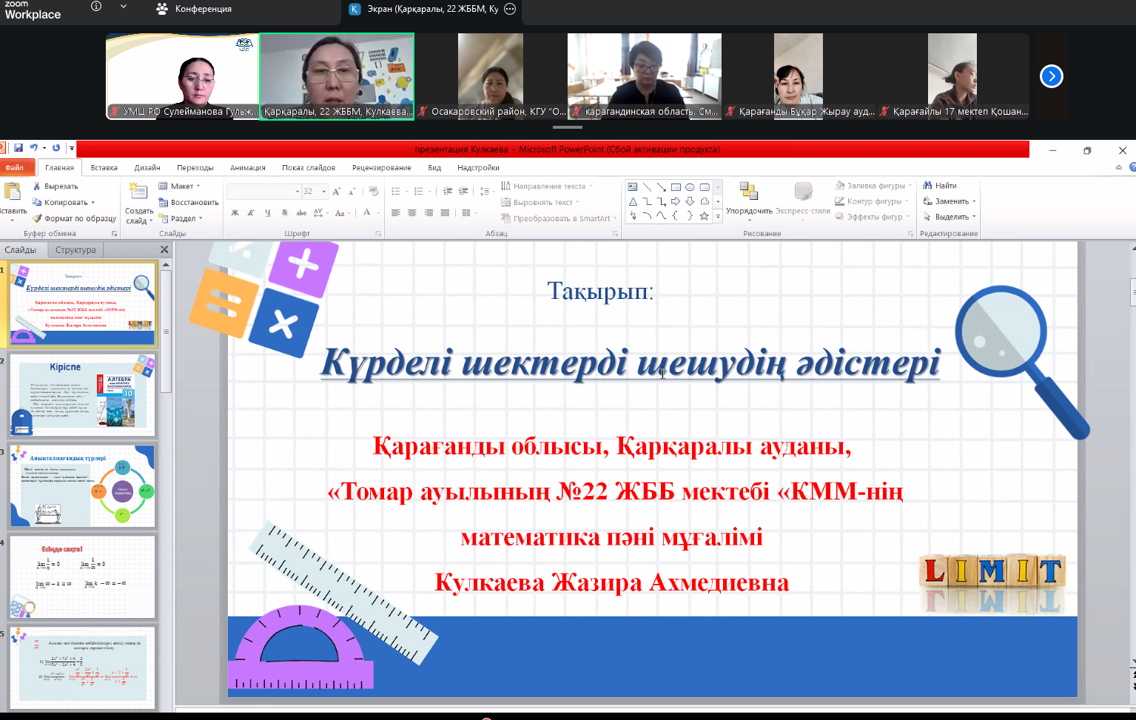The width and height of the screenshot is (1136, 720).
Task: Open the Макет layout dropdown
Action: (180, 186)
